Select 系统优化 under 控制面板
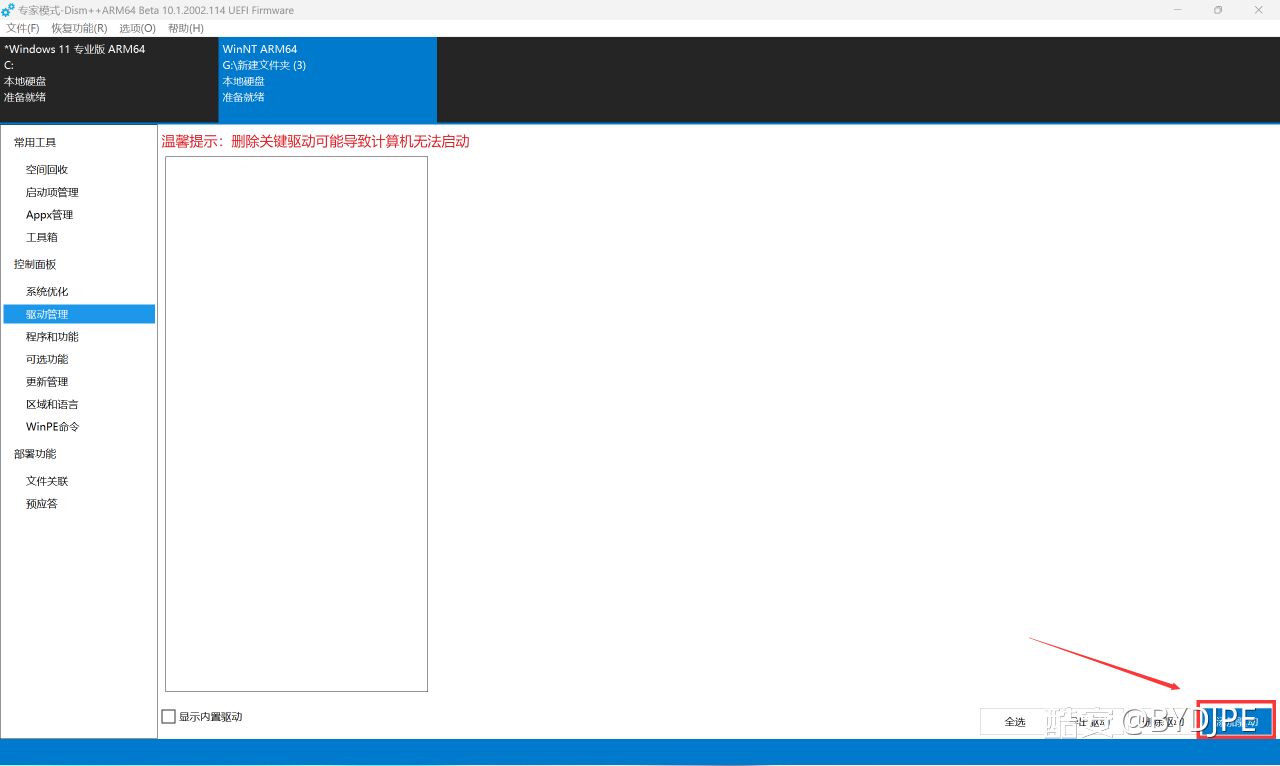Screen dimensions: 1280x766 47,292
